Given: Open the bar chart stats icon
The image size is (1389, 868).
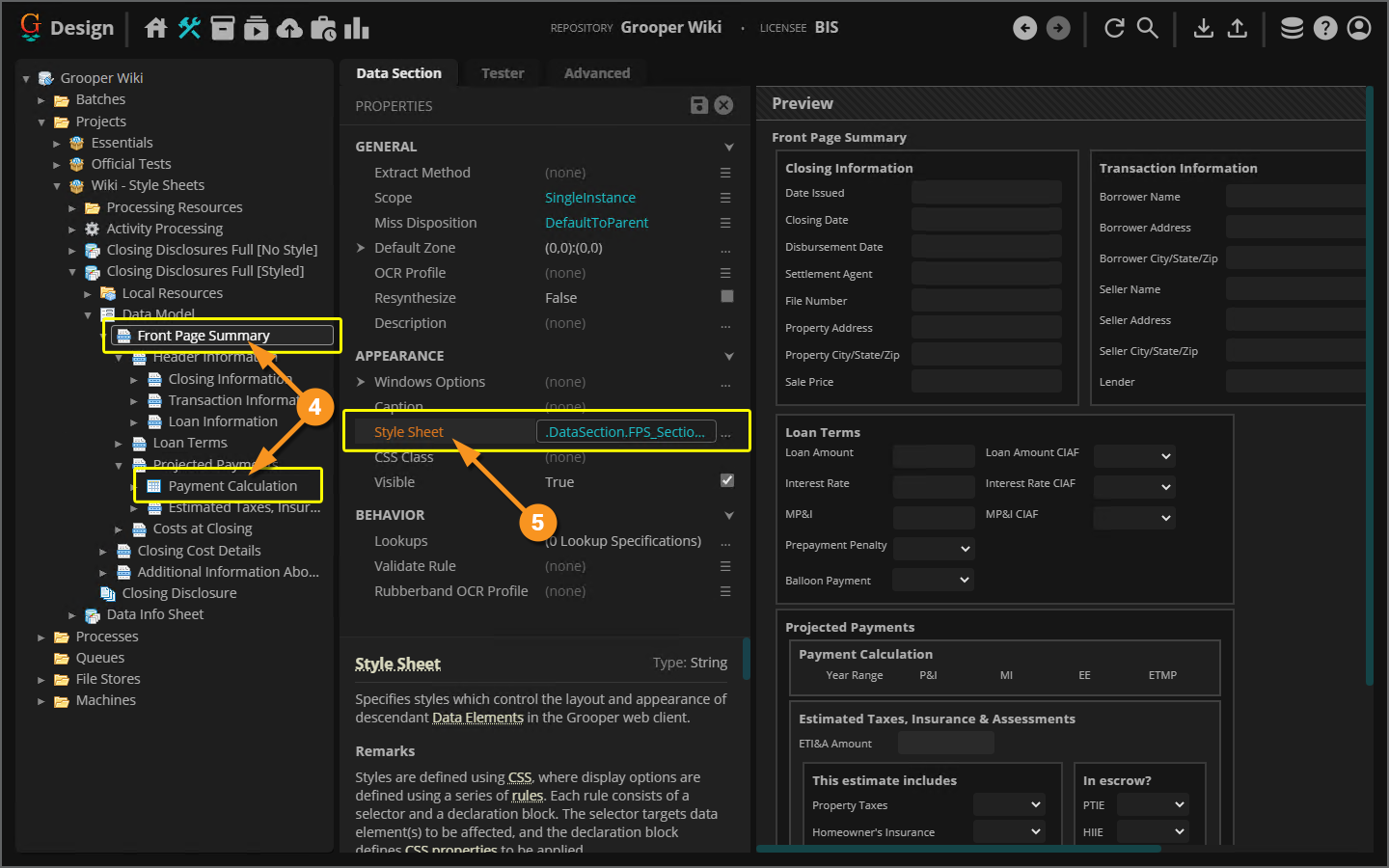Looking at the screenshot, I should 356,28.
